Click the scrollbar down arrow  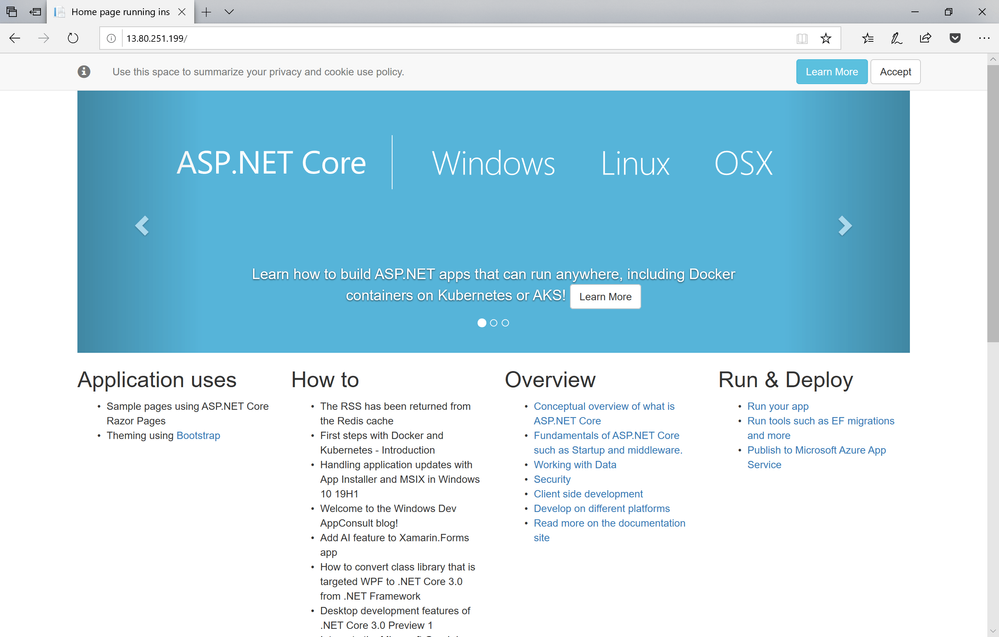[x=993, y=631]
